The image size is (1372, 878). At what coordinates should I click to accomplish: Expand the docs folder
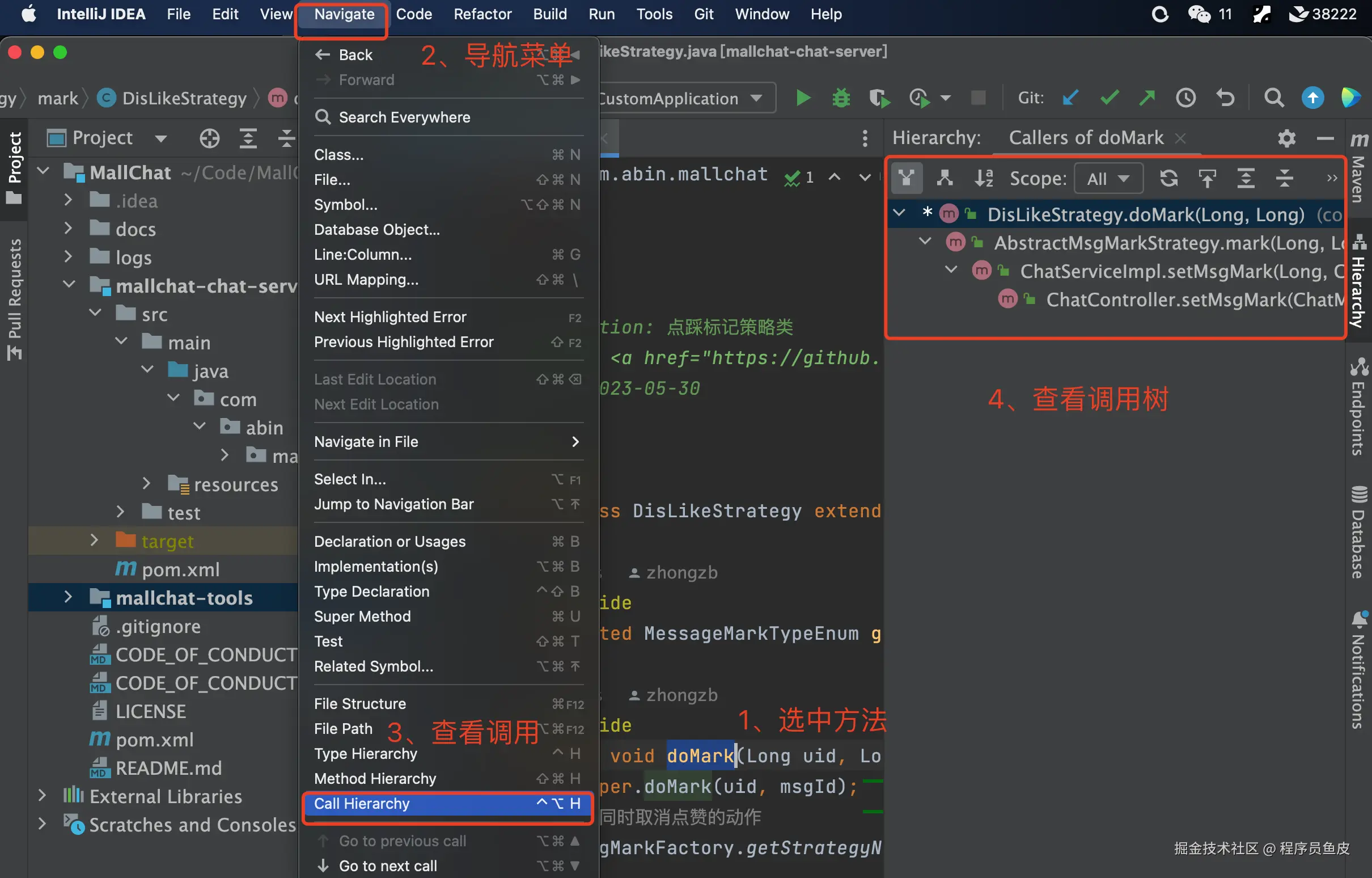click(x=68, y=229)
